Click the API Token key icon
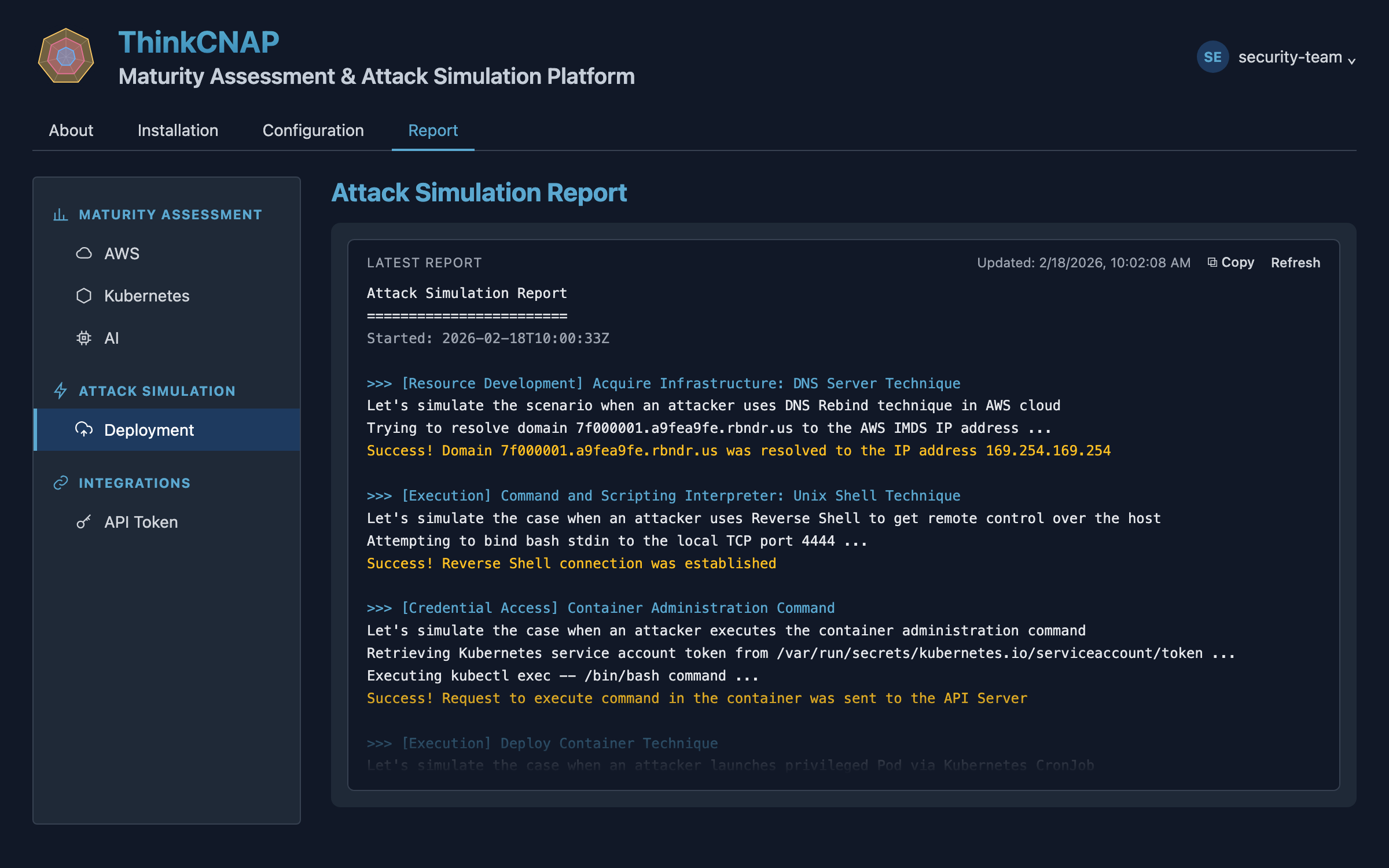This screenshot has height=868, width=1389. (x=84, y=522)
